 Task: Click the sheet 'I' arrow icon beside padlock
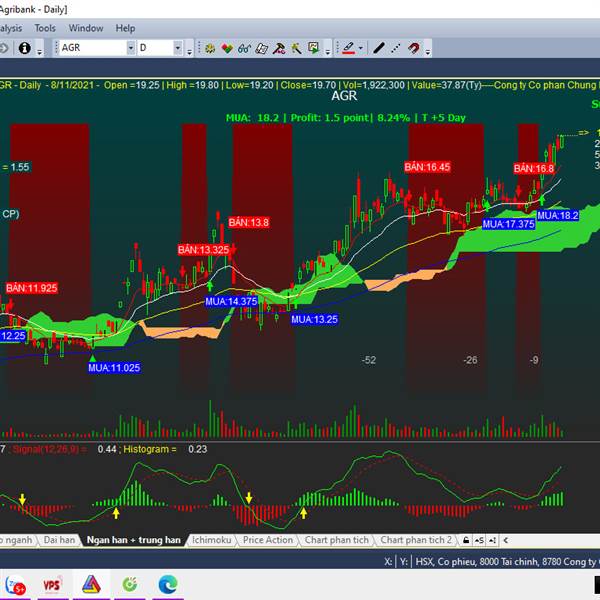[492, 540]
